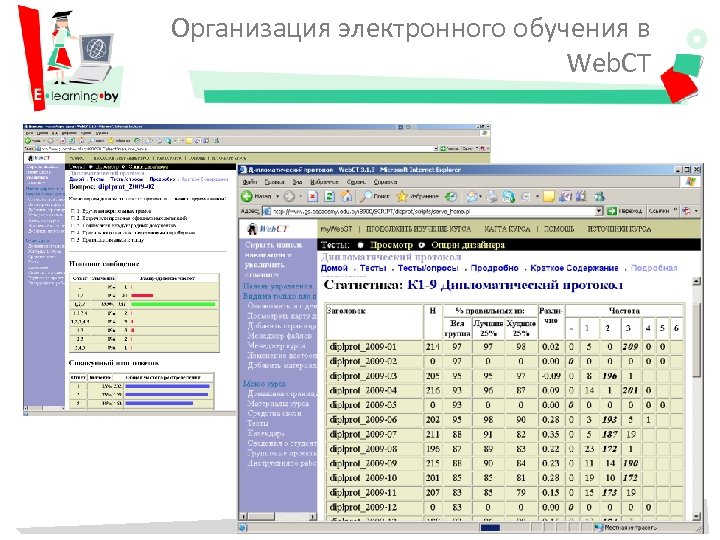Select the Просмотр radio button
720x540 pixels.
tap(360, 245)
